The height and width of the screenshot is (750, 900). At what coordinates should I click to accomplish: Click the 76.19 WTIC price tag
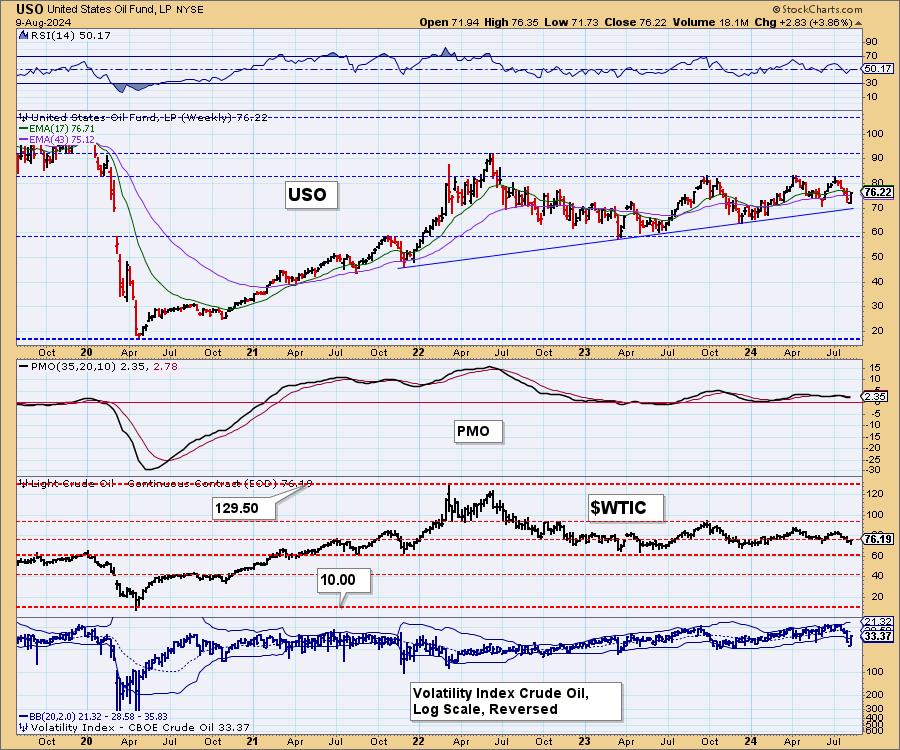coord(878,539)
